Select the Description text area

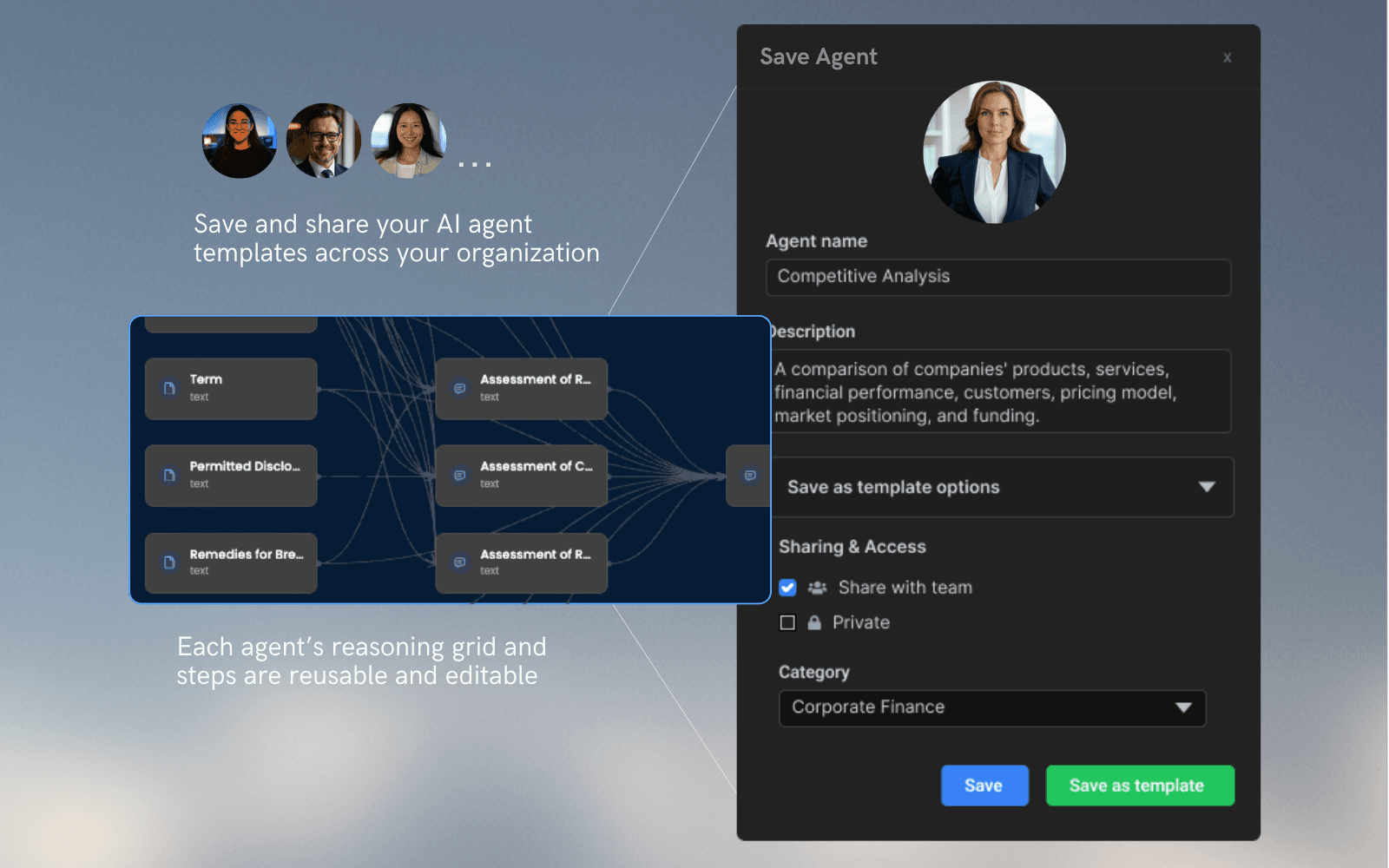click(998, 391)
